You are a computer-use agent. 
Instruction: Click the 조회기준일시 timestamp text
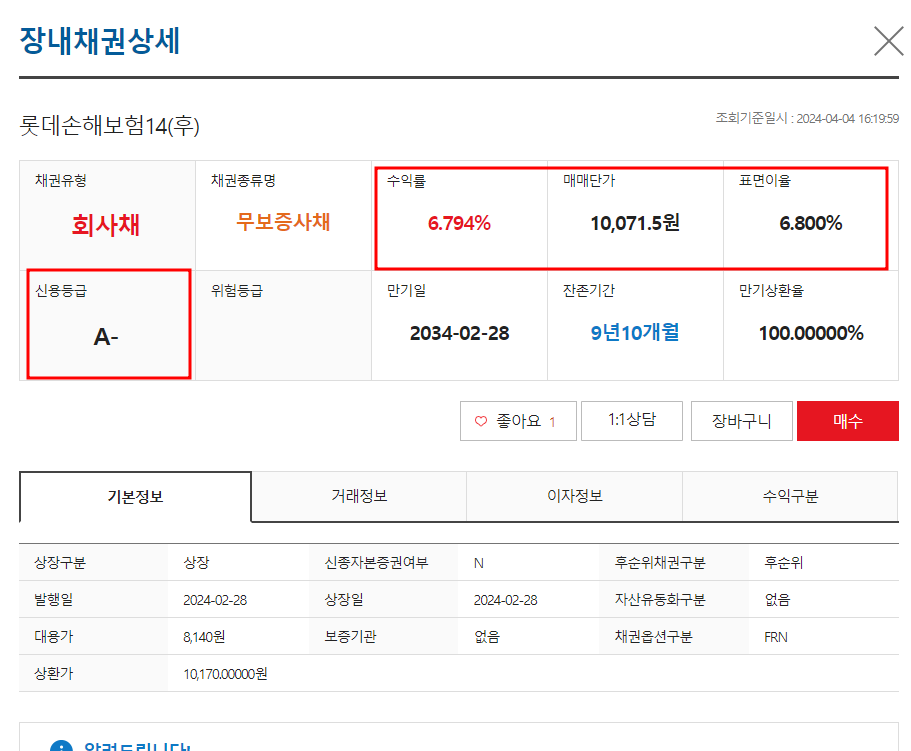[x=807, y=118]
